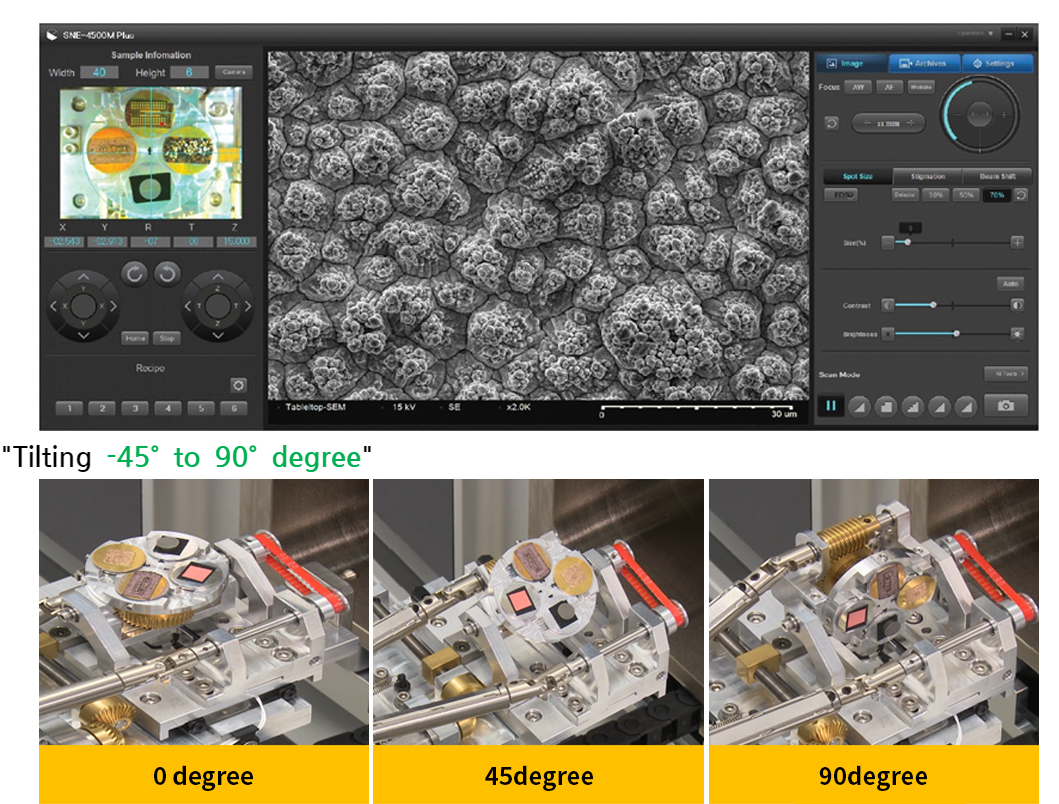Select the fourth scan mode icon
1059x804 pixels.
tap(939, 406)
